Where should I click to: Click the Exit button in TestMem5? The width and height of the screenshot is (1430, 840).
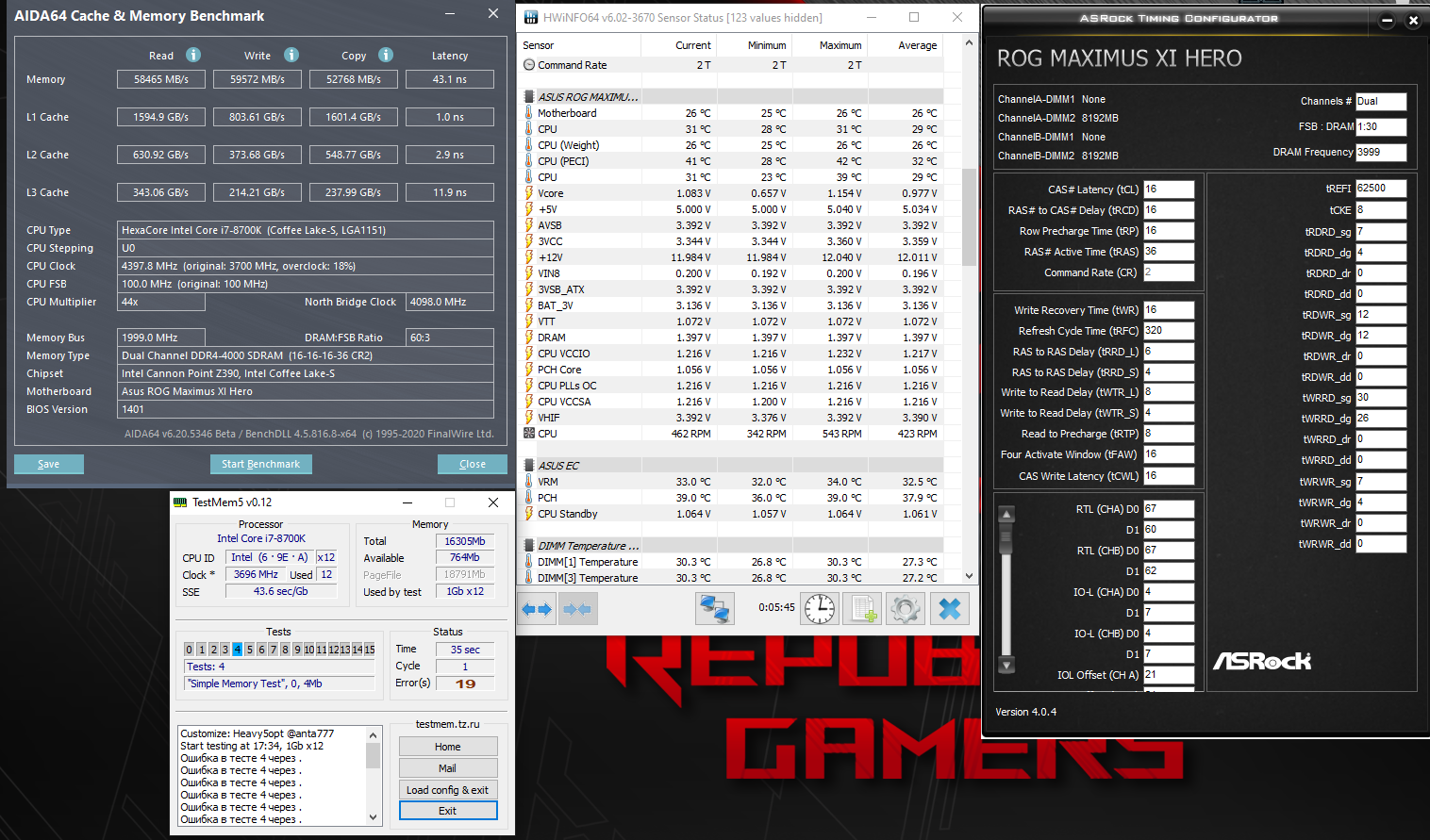click(448, 811)
